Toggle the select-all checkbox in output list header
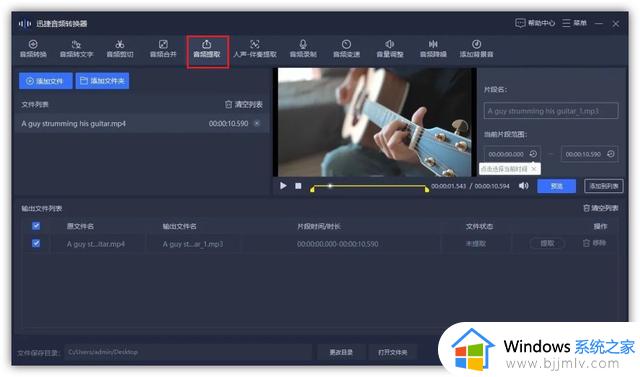This screenshot has height=377, width=640. [36, 226]
